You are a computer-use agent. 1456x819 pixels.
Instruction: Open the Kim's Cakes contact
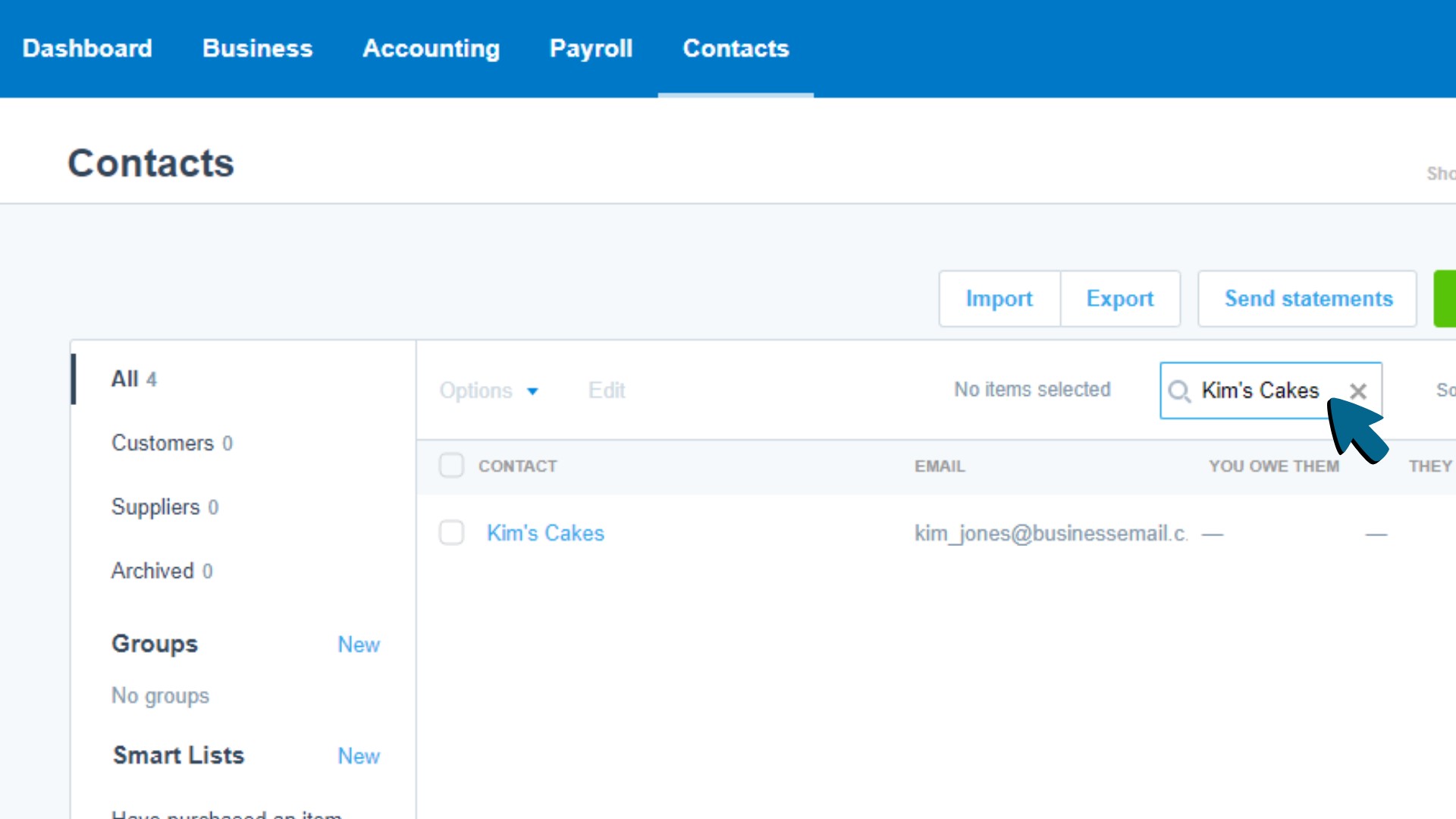point(544,532)
